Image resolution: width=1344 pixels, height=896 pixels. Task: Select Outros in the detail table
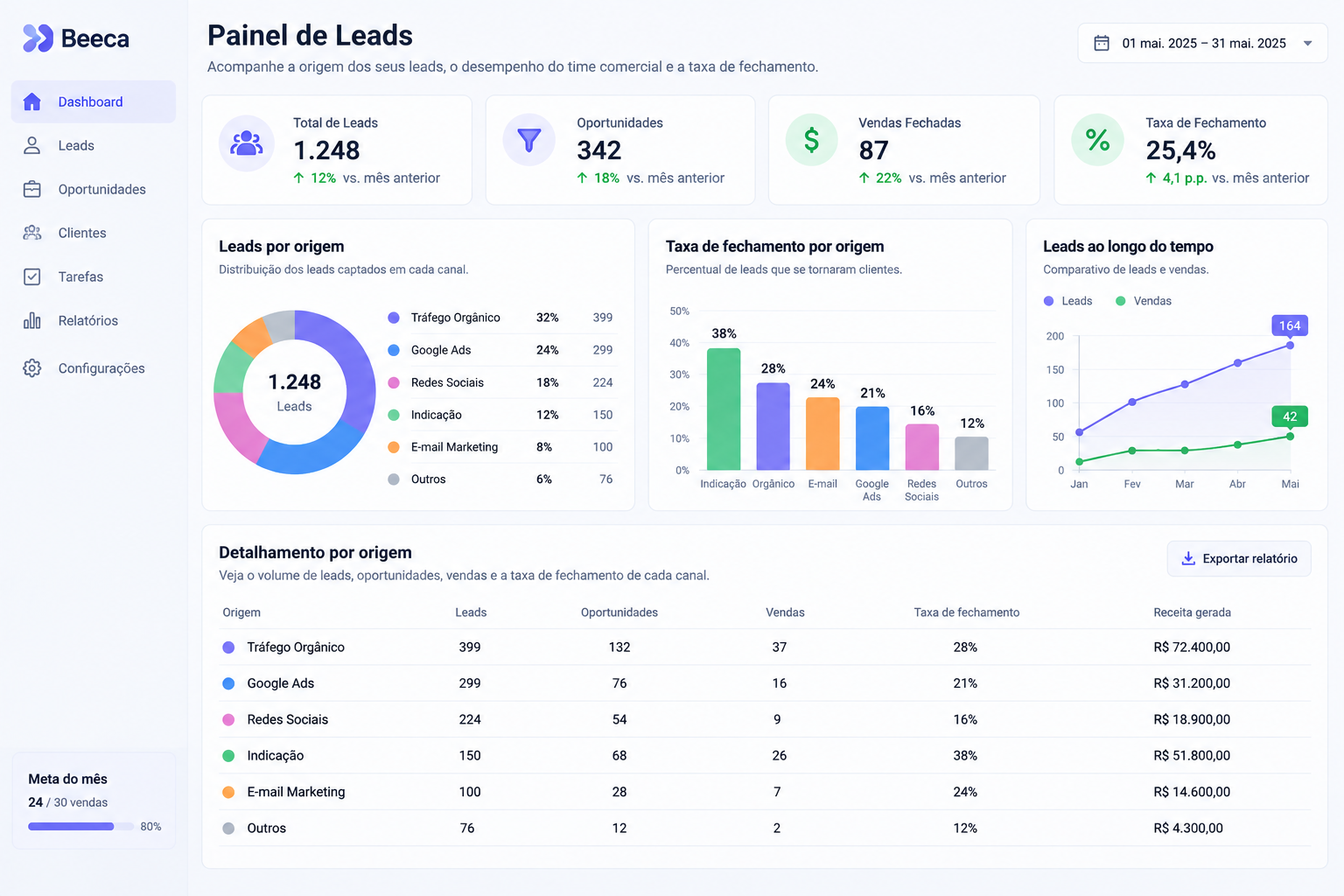tap(266, 828)
